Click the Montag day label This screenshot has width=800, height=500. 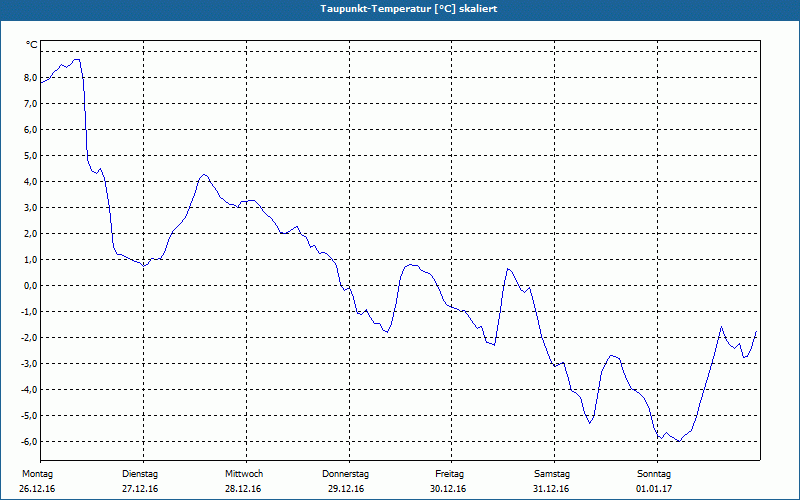(37, 474)
